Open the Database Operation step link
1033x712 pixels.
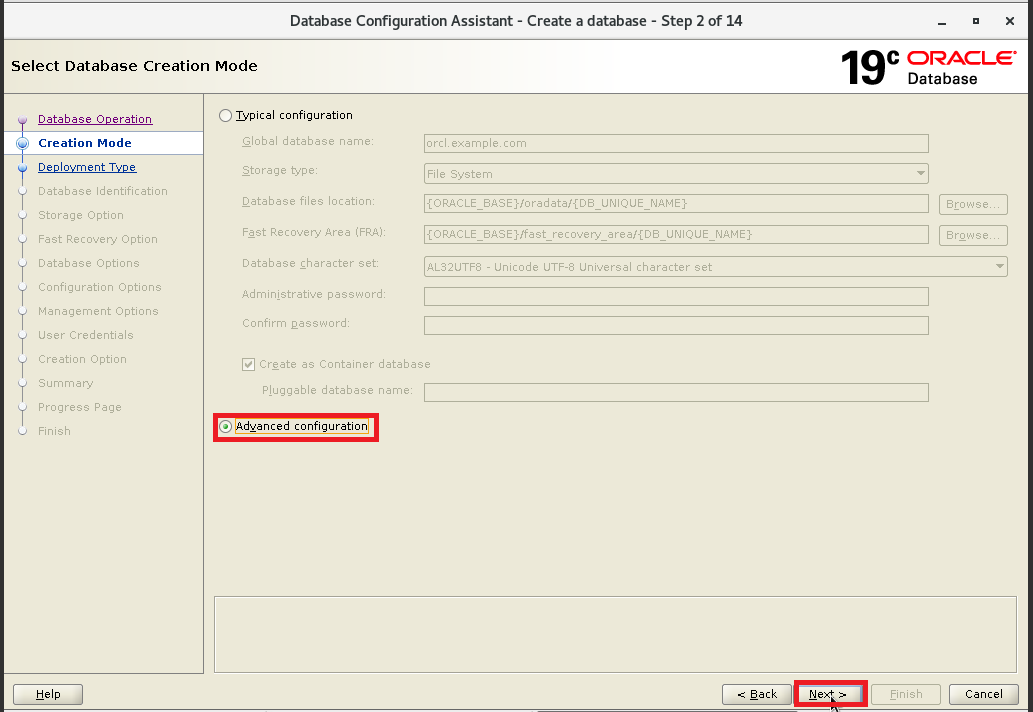tap(95, 119)
